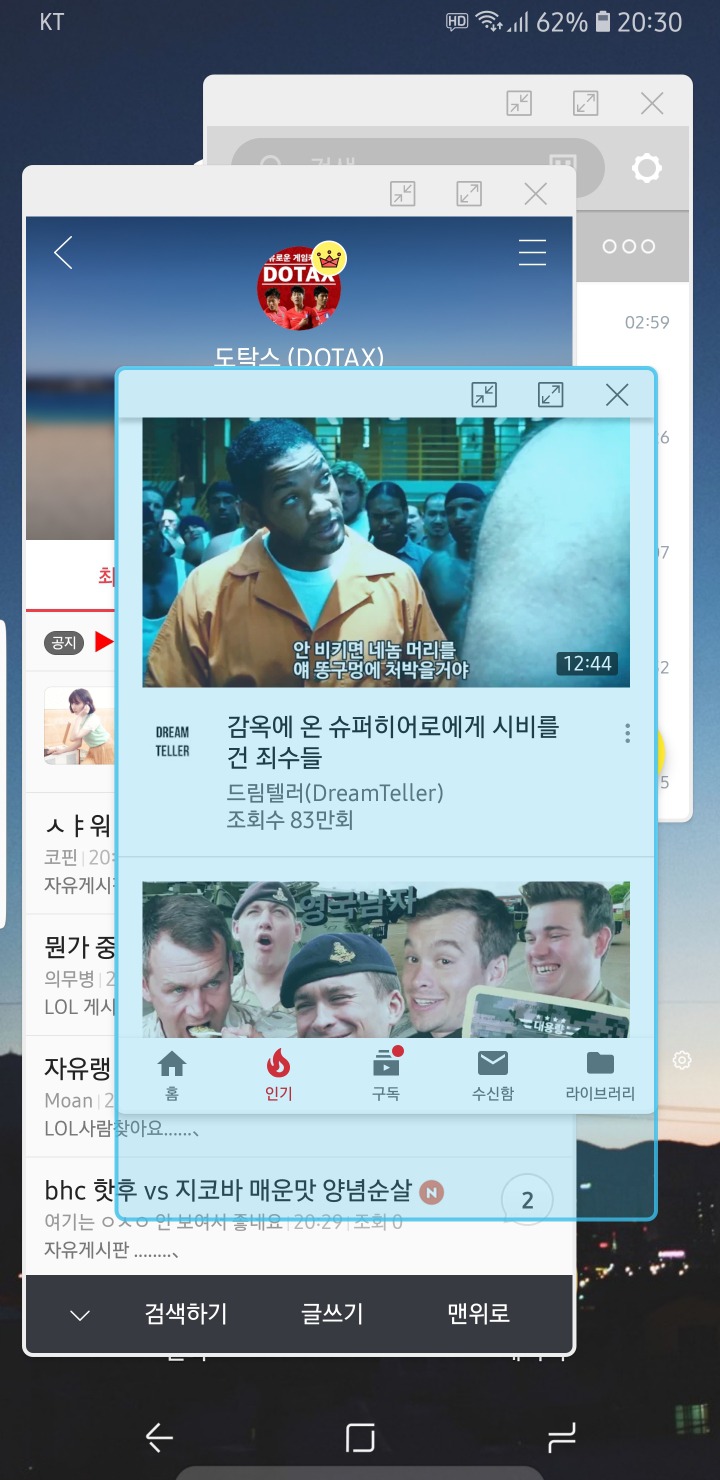This screenshot has width=720, height=1480.
Task: Open the hamburger menu in DOTAX cafe
Action: click(532, 253)
